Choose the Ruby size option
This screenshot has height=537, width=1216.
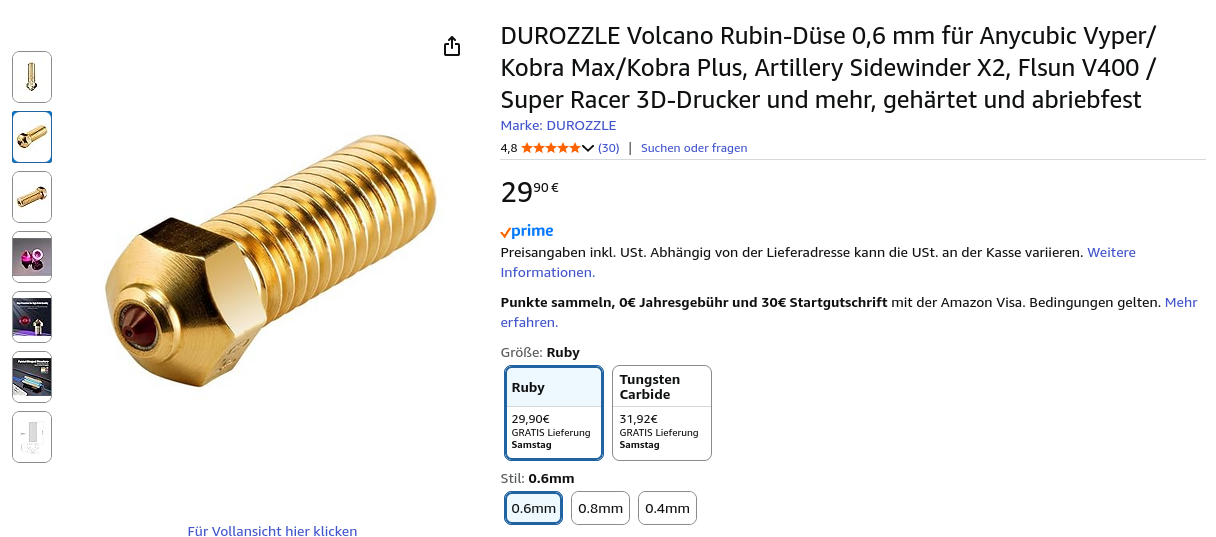click(x=554, y=413)
